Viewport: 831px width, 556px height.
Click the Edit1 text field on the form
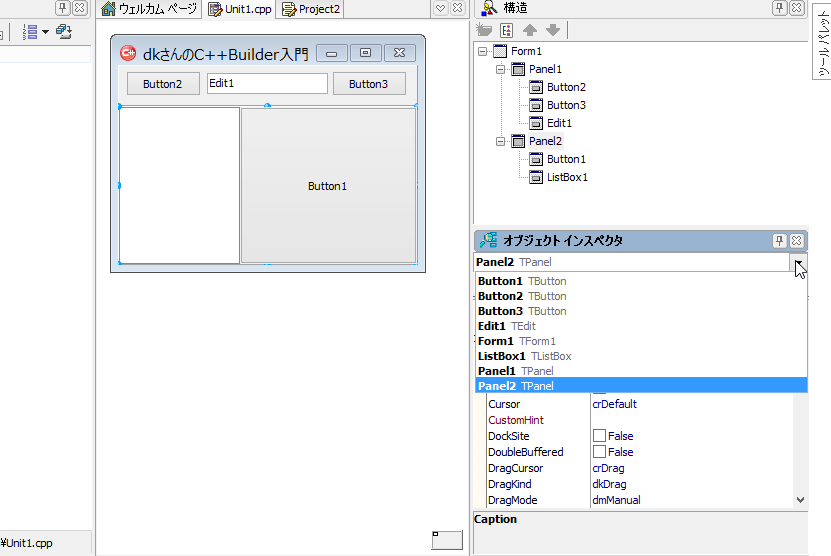click(266, 83)
